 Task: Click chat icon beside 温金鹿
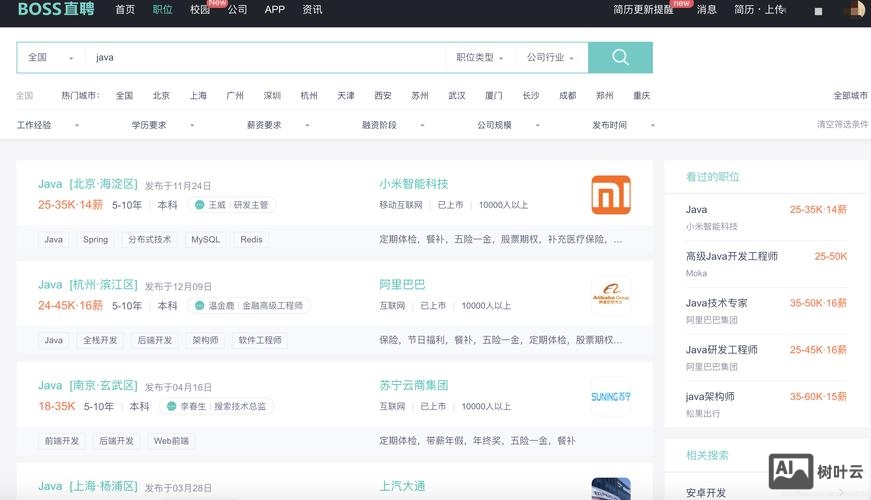pyautogui.click(x=200, y=306)
